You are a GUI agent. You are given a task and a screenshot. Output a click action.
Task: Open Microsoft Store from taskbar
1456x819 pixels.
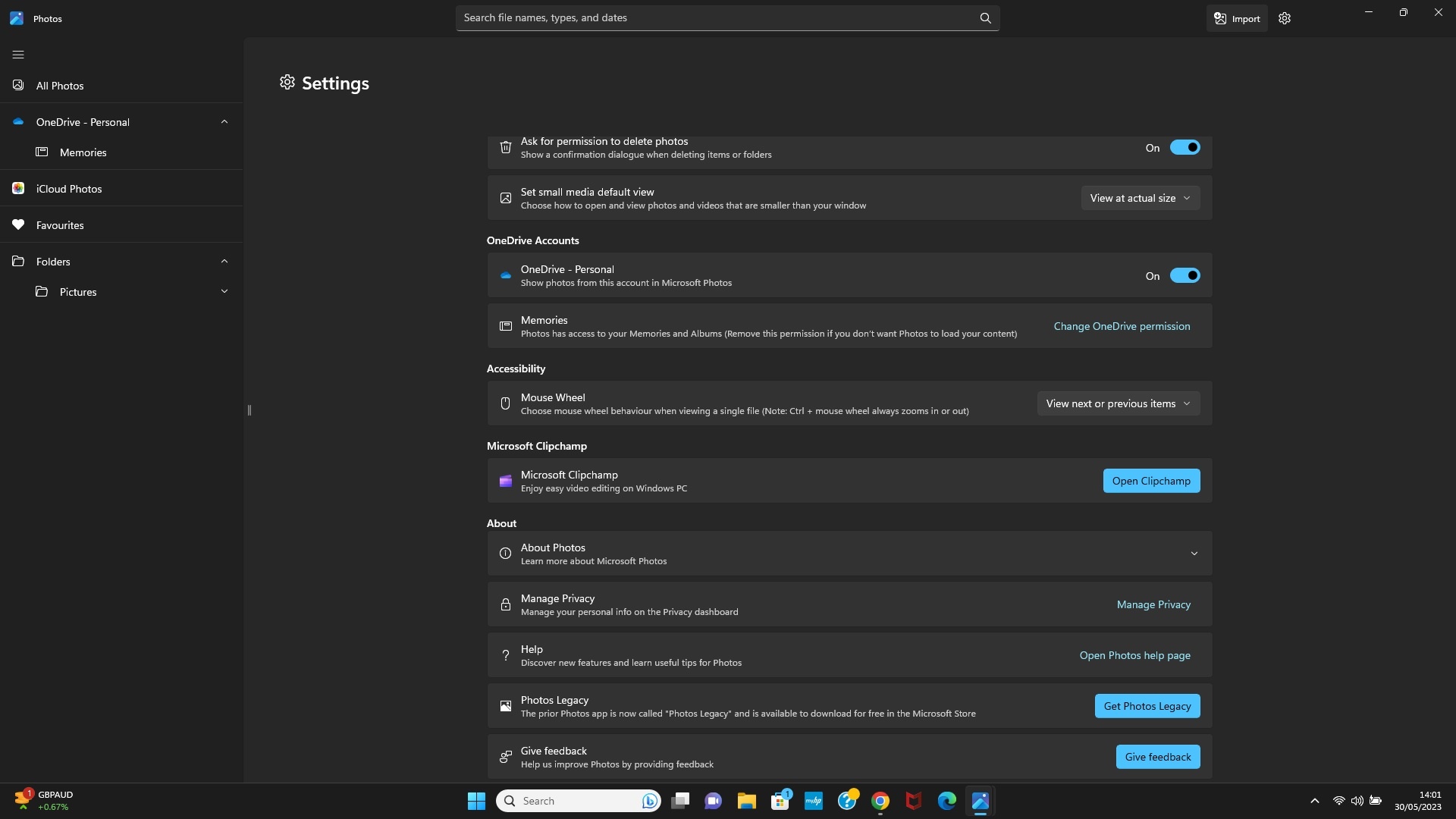(x=780, y=801)
